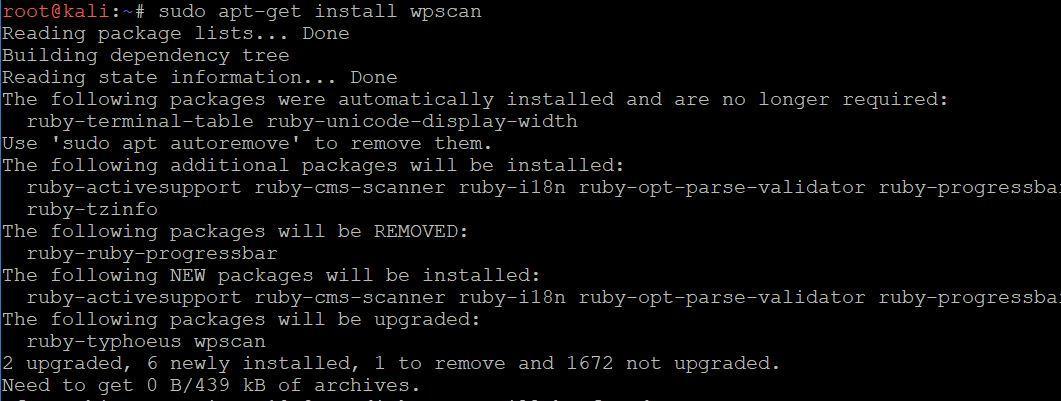Click the 'Reading package lists... Done' line
The width and height of the screenshot is (1061, 401).
coord(176,34)
